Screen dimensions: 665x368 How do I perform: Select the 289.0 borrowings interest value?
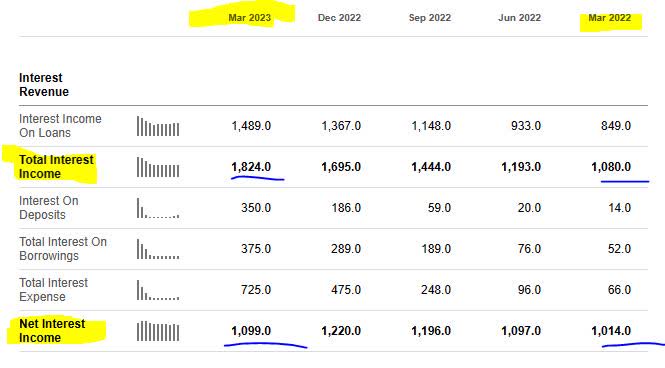pyautogui.click(x=346, y=249)
